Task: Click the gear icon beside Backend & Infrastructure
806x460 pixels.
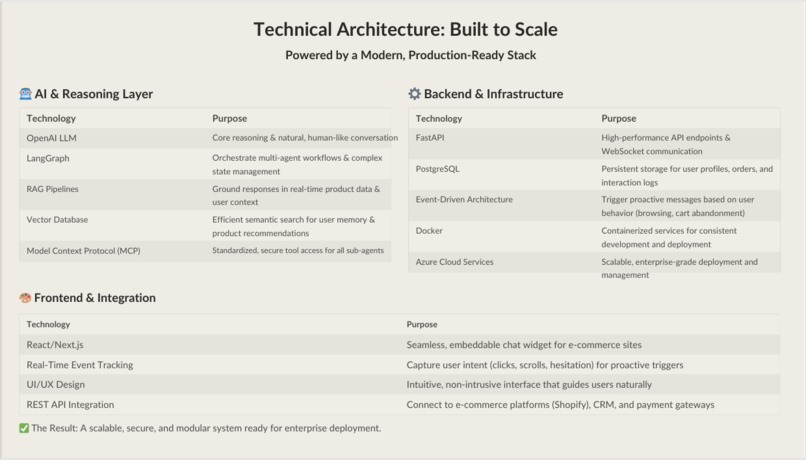Action: click(414, 94)
